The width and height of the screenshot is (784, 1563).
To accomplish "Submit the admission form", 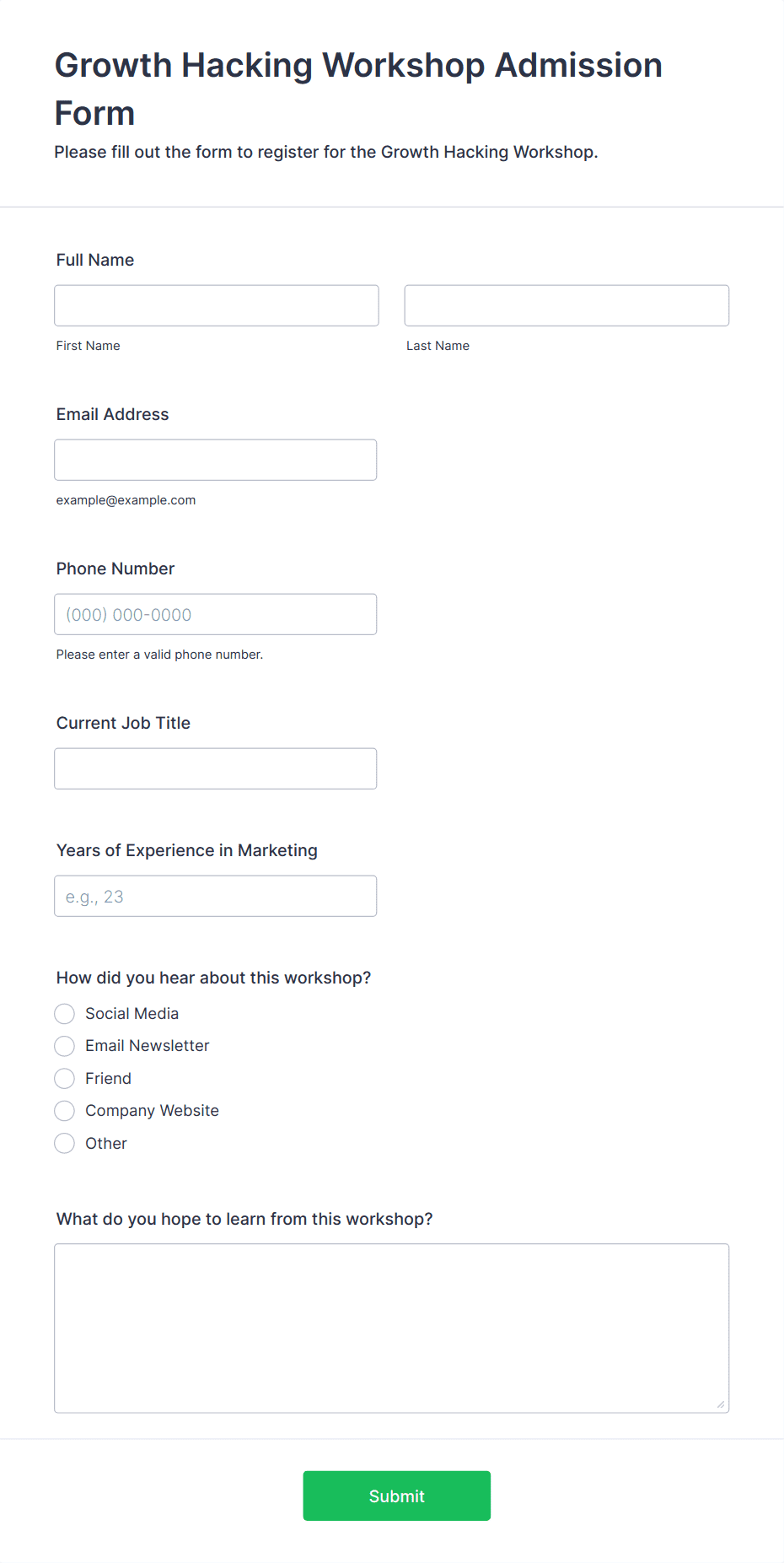I will coord(397,1496).
